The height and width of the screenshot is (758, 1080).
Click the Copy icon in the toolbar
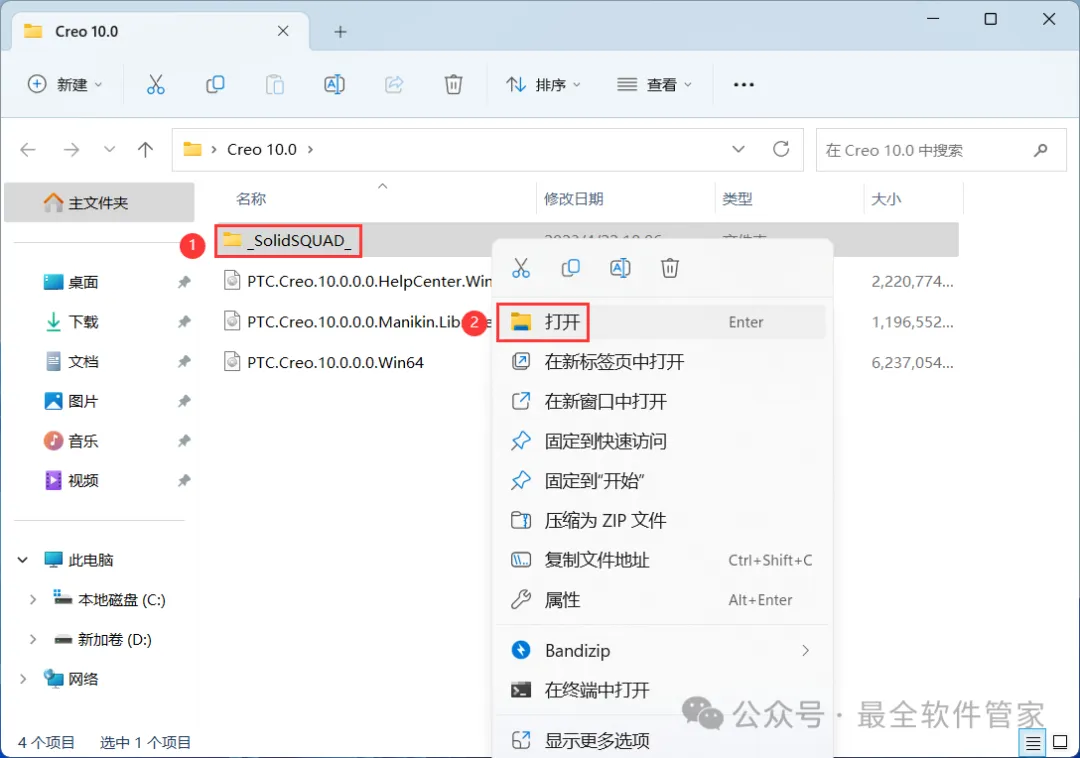pyautogui.click(x=215, y=85)
